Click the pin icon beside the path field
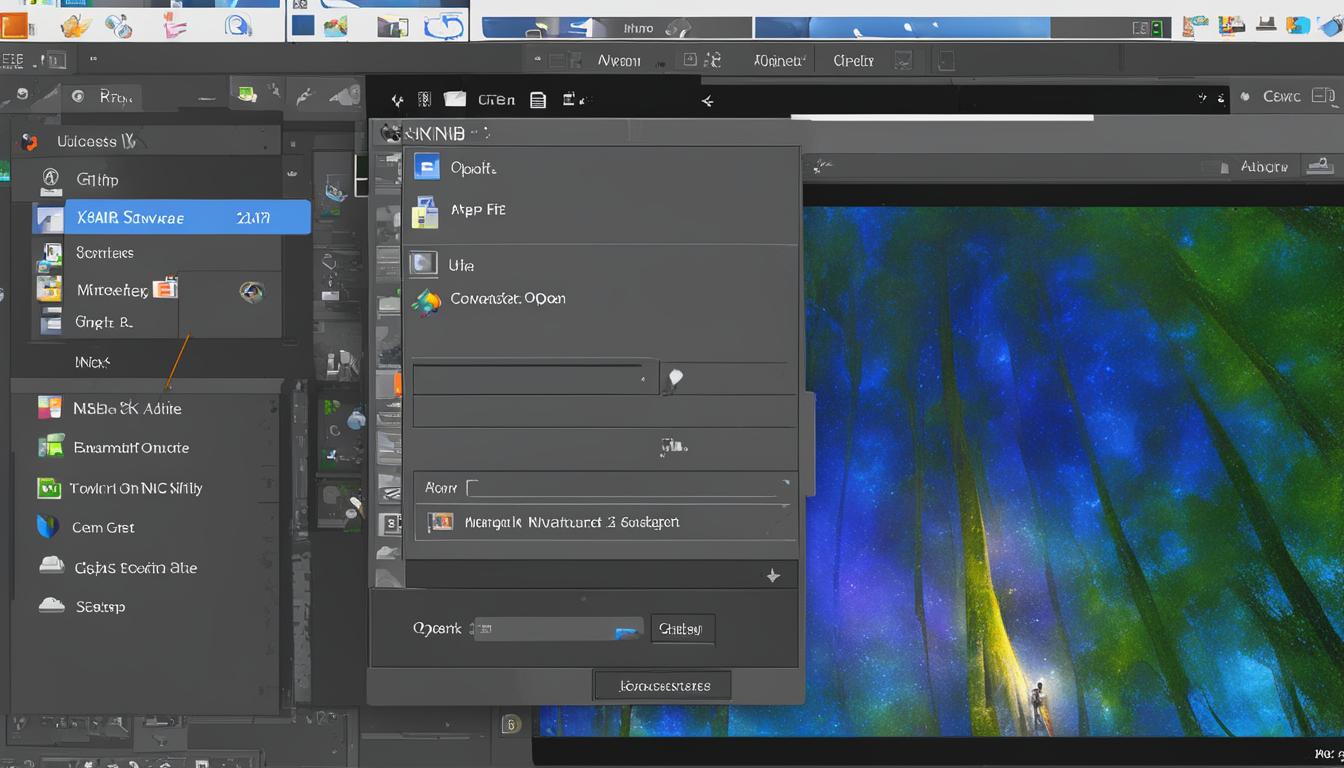Image resolution: width=1344 pixels, height=768 pixels. pyautogui.click(x=673, y=378)
